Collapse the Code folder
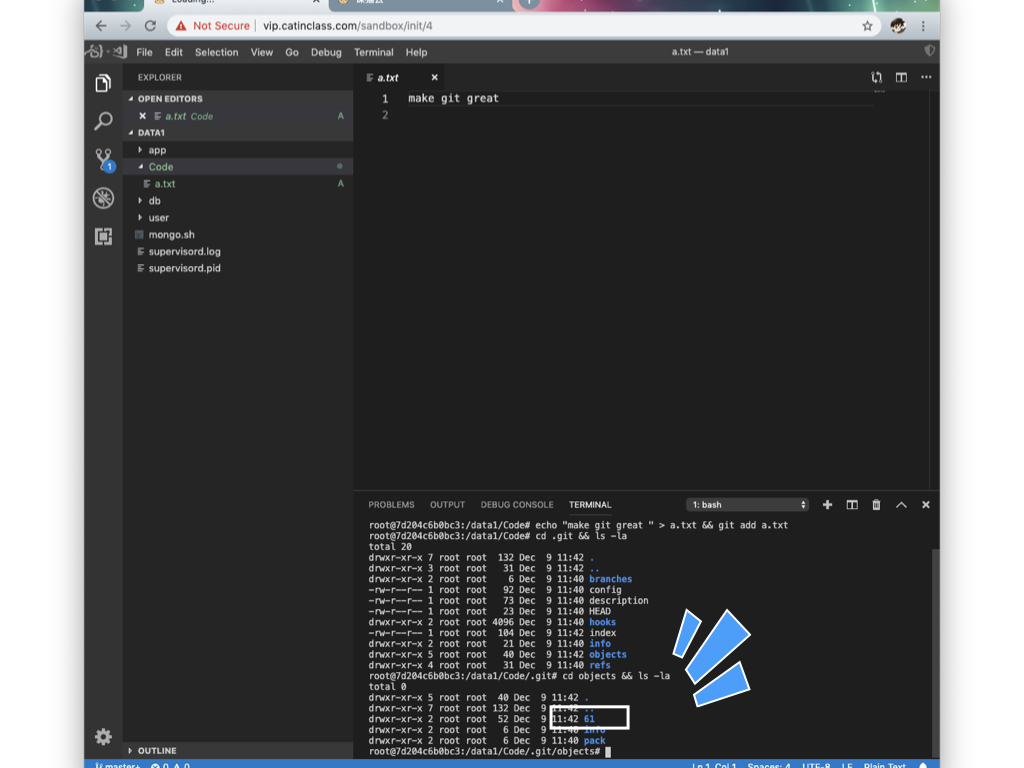The image size is (1024, 768). (160, 167)
